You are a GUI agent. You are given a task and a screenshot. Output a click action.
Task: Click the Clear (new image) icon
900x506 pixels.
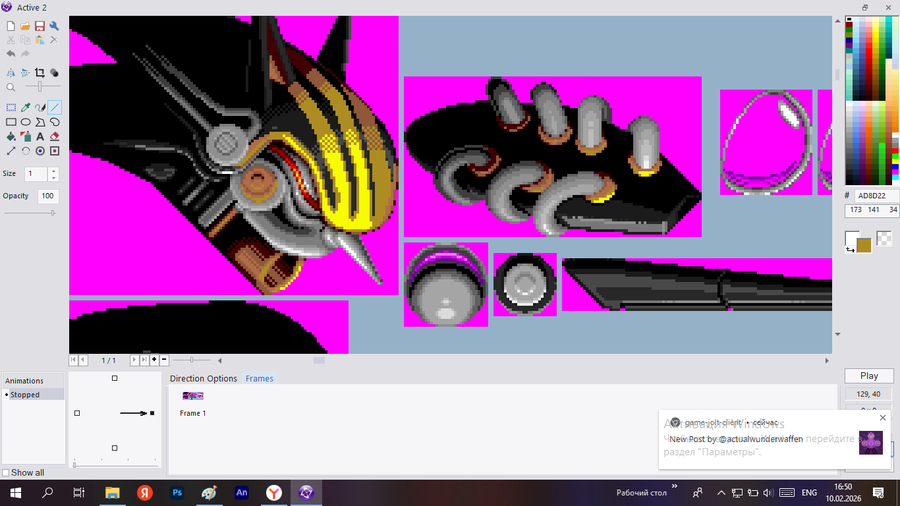point(11,26)
